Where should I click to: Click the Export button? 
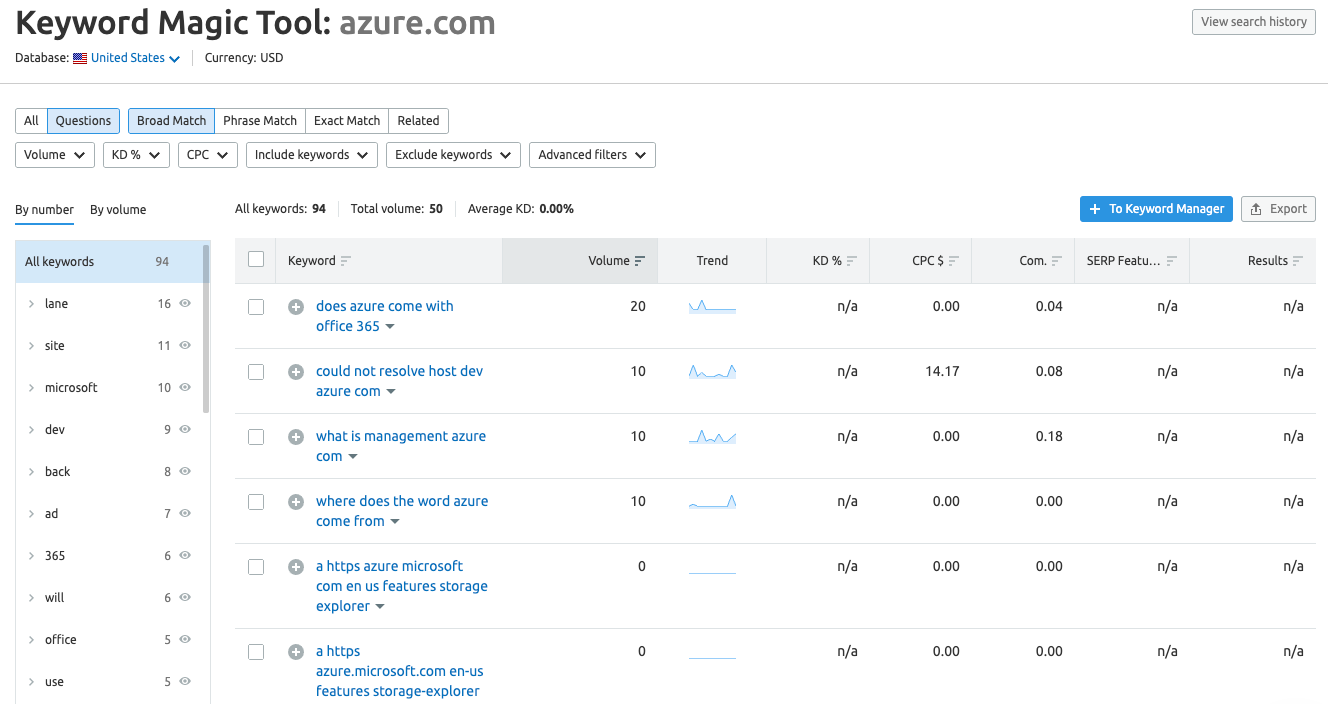(x=1278, y=209)
